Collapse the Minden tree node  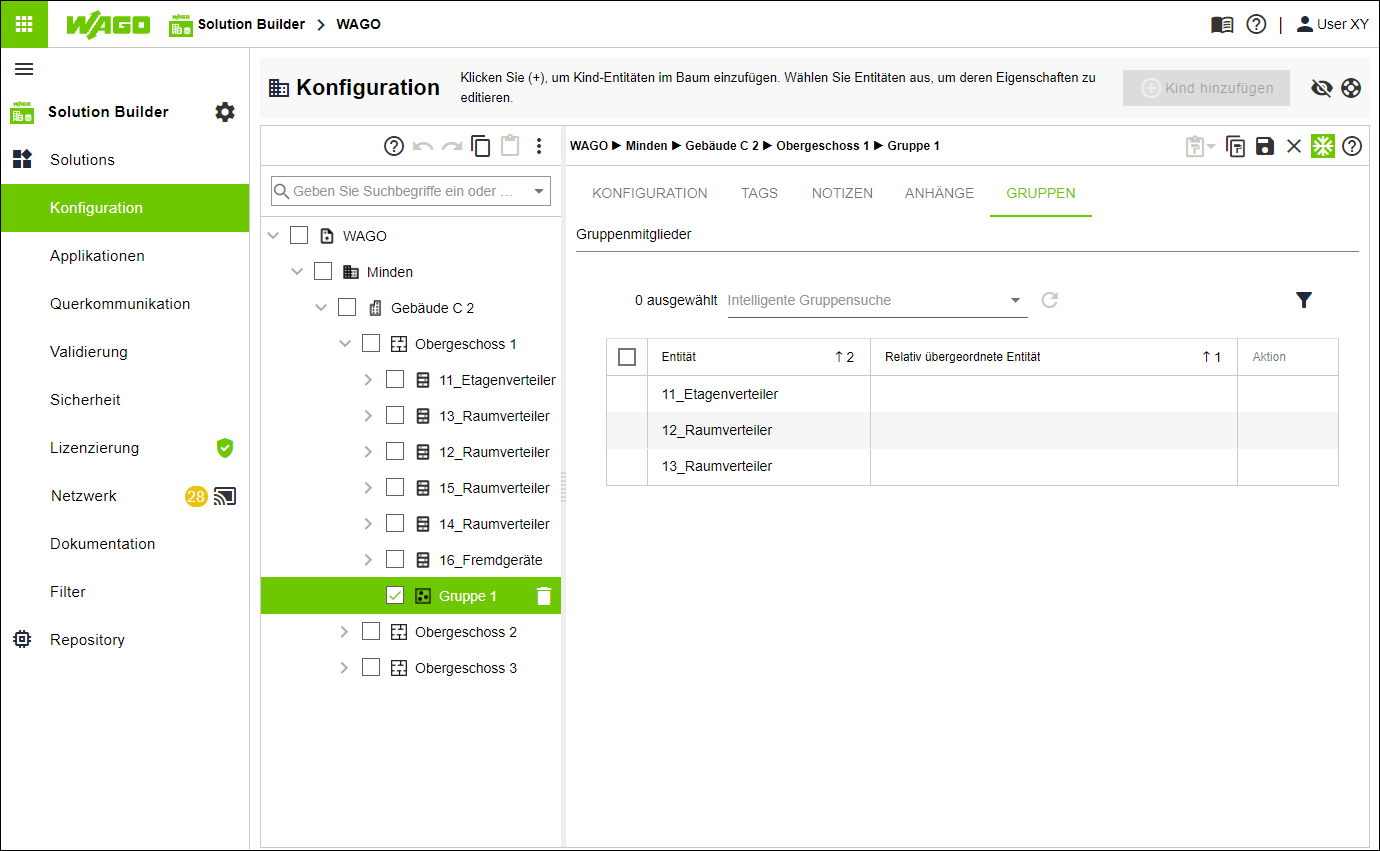pos(297,272)
